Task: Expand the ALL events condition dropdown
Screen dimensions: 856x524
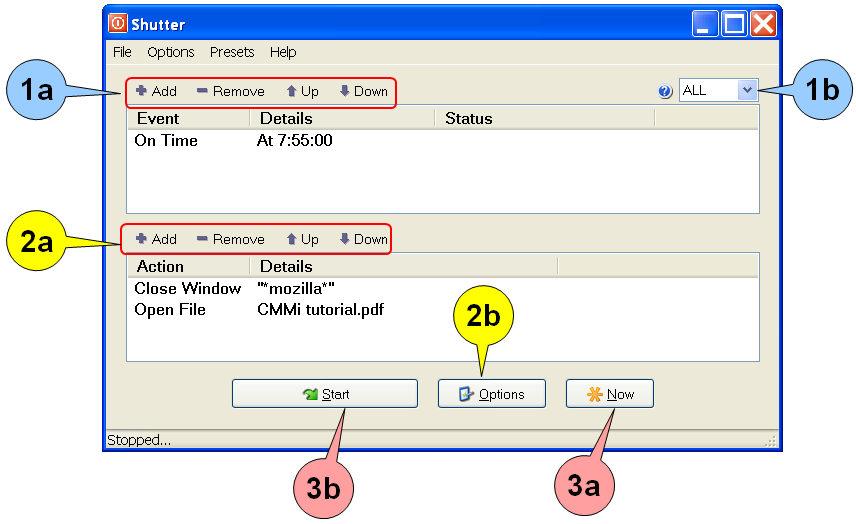Action: pyautogui.click(x=747, y=90)
